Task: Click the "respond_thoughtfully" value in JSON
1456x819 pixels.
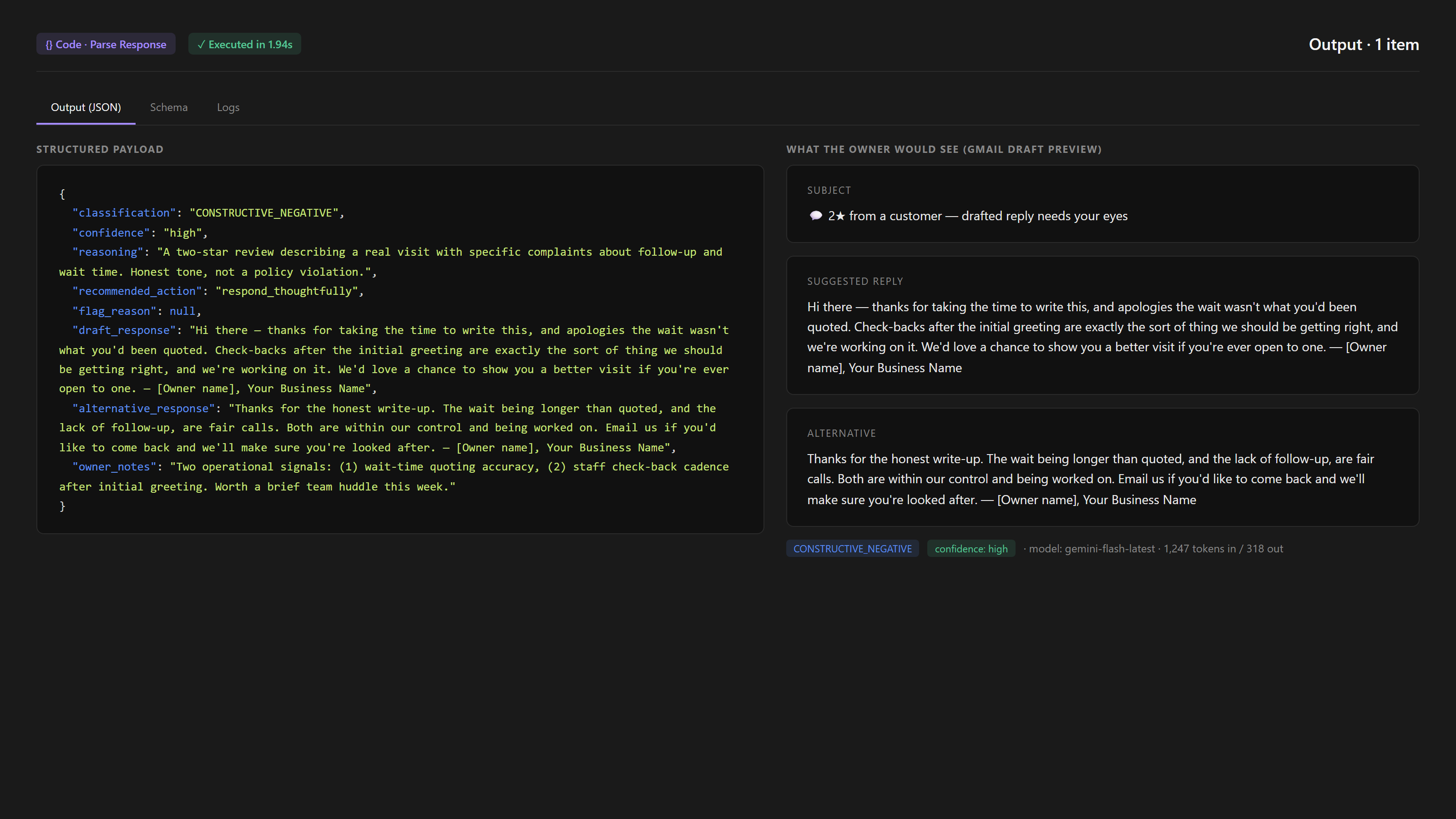Action: (x=287, y=291)
